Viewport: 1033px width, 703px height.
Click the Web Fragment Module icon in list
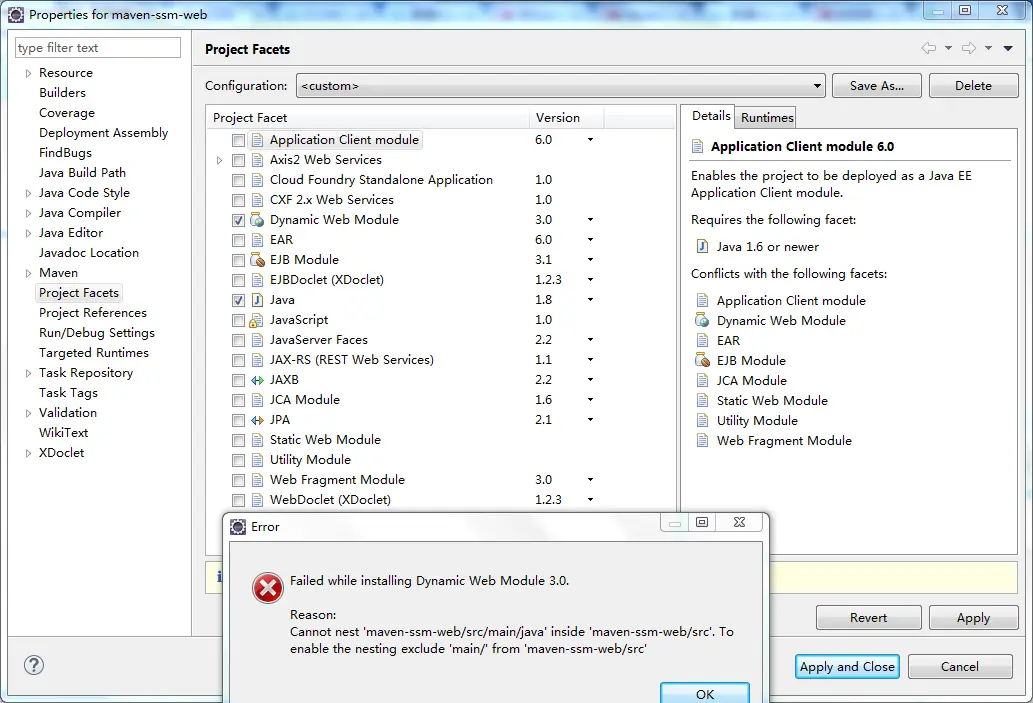click(x=257, y=480)
